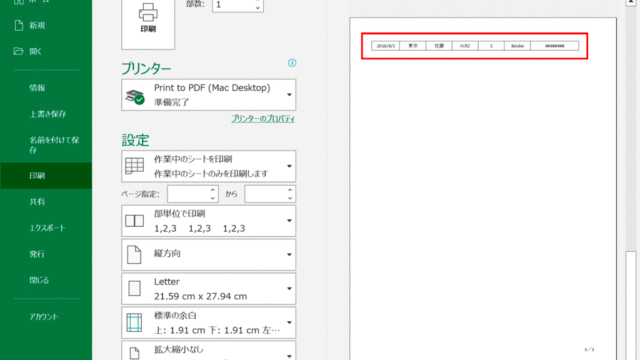Open the Print to PDF printer dropdown
Image resolution: width=640 pixels, height=360 pixels.
pyautogui.click(x=209, y=95)
